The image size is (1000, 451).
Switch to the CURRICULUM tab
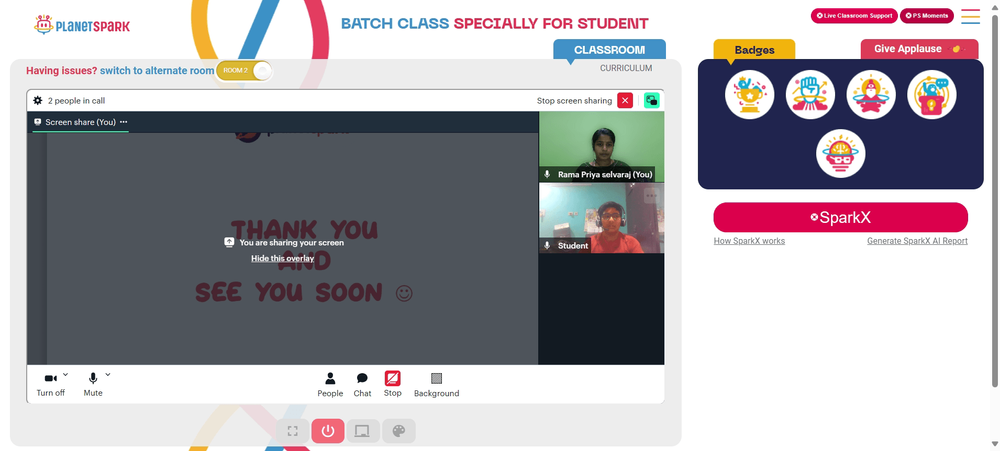click(626, 68)
